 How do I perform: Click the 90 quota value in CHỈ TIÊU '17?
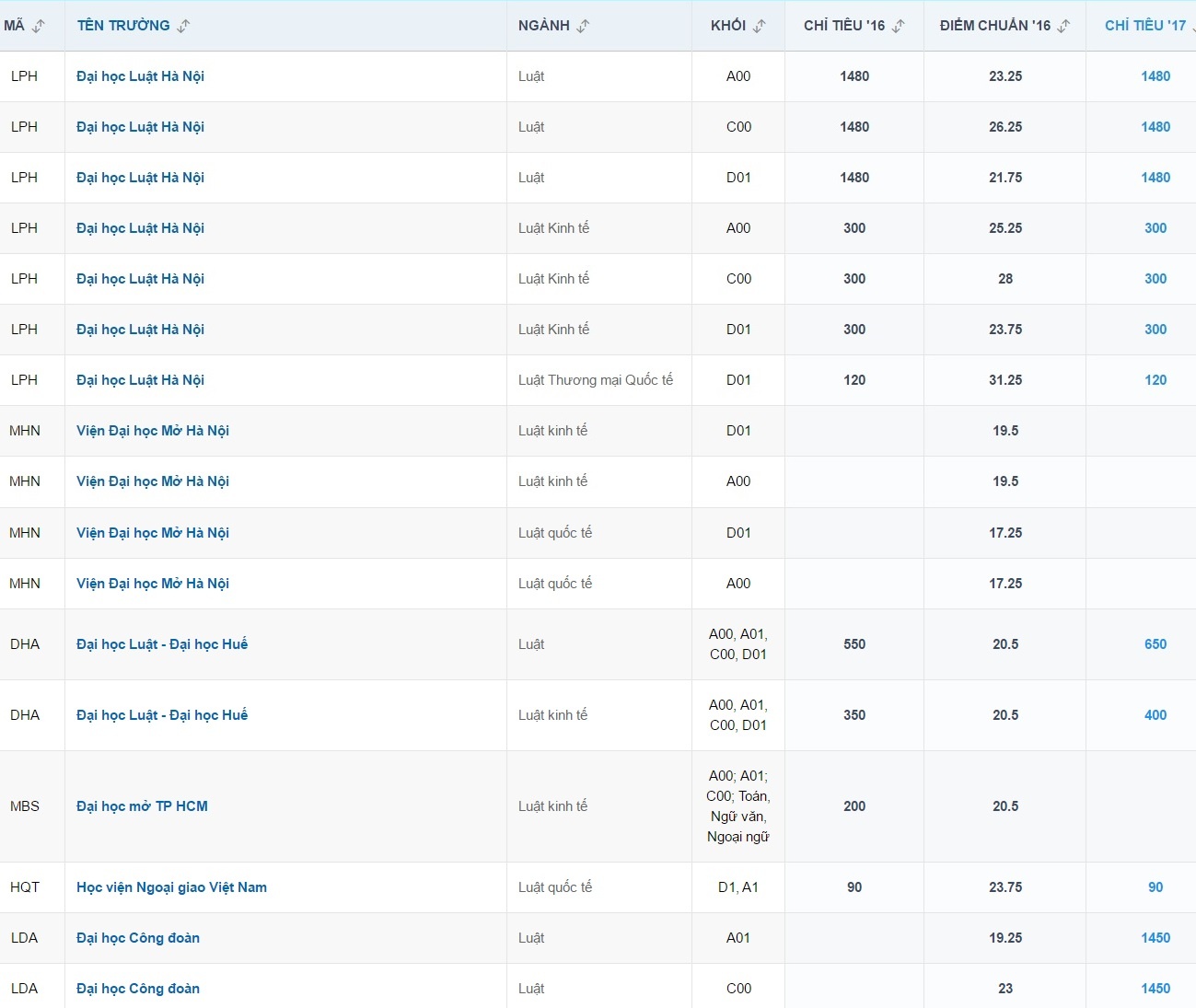click(x=1155, y=887)
